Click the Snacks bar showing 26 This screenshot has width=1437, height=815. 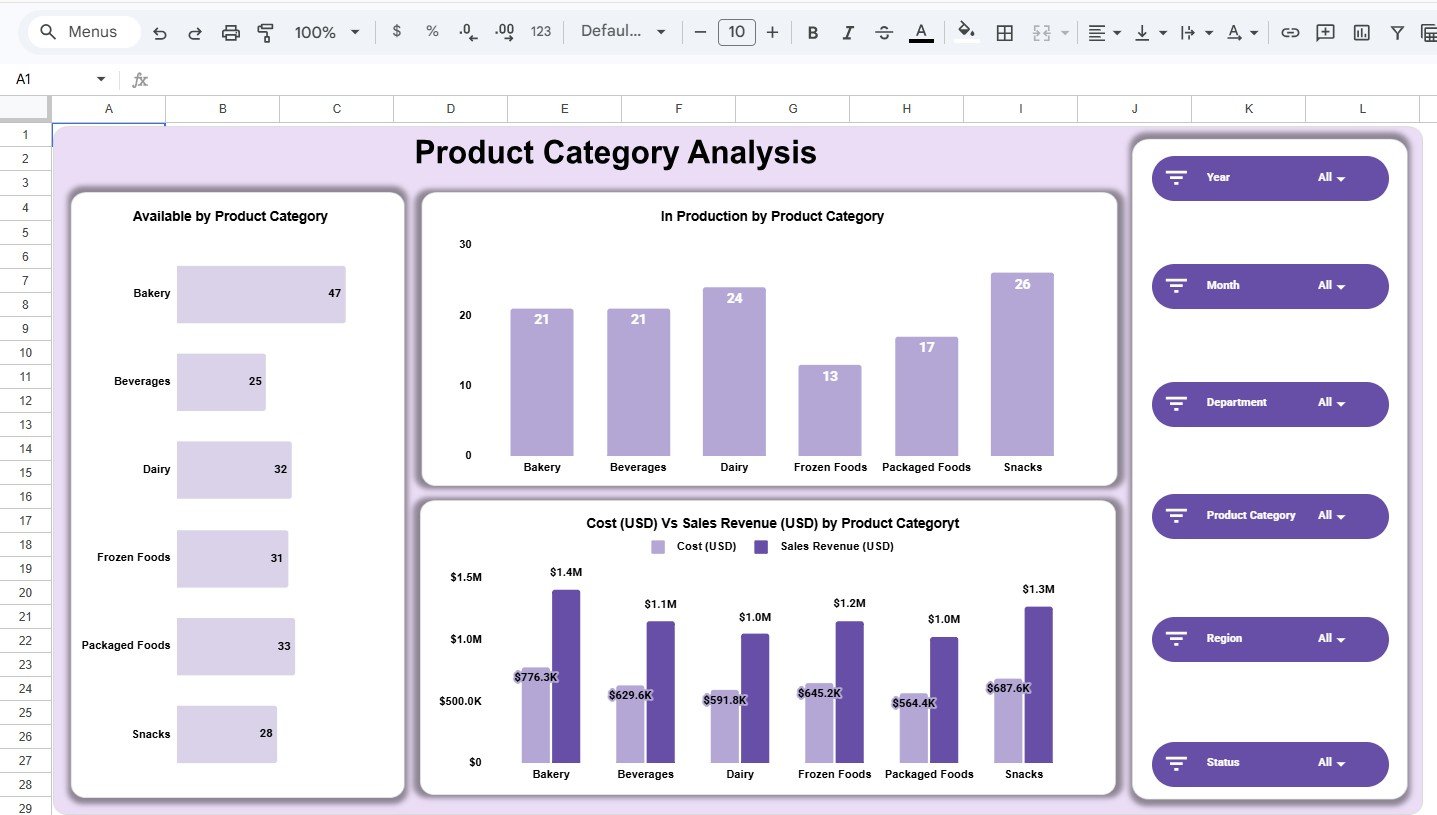point(1022,364)
